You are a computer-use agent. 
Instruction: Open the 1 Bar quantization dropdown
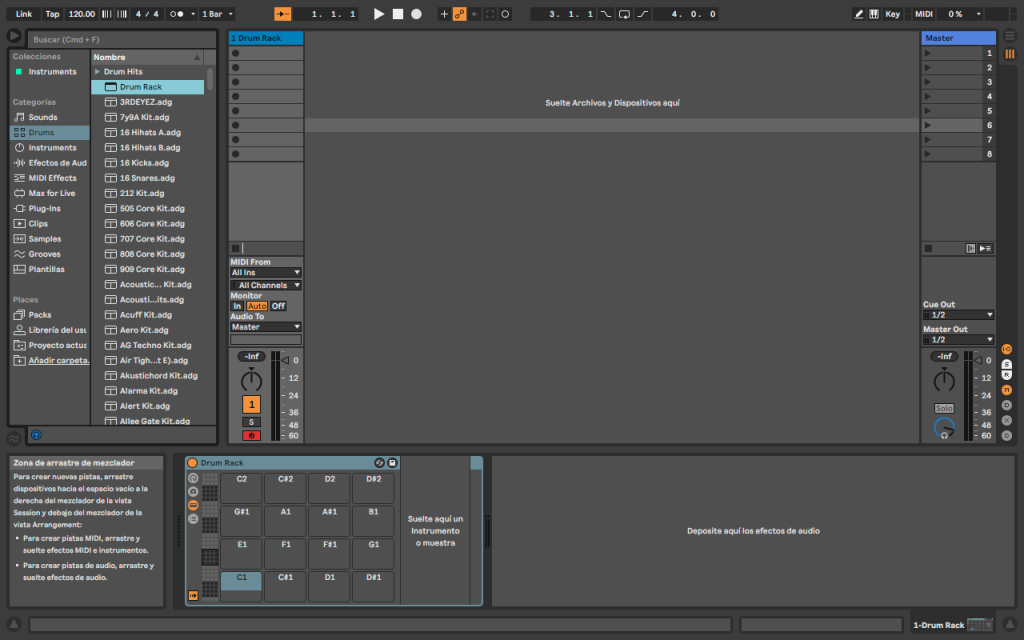pyautogui.click(x=217, y=14)
